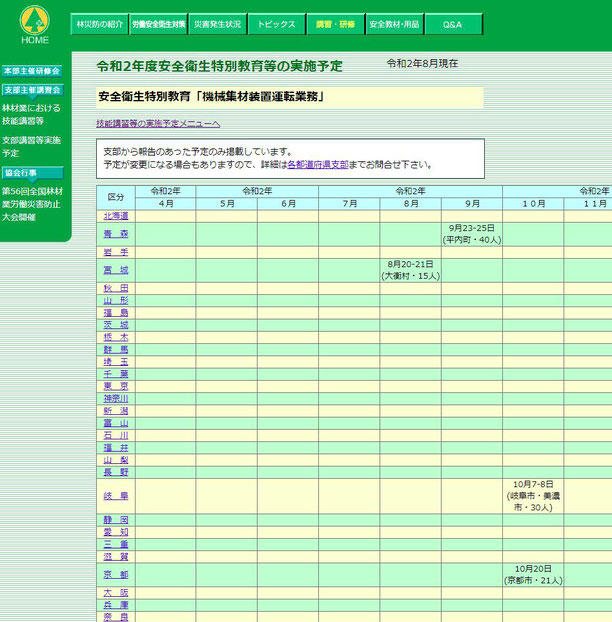The image size is (612, 622).
Task: Follow the 技能講習等の実施予定メニューへ link
Action: coord(158,123)
